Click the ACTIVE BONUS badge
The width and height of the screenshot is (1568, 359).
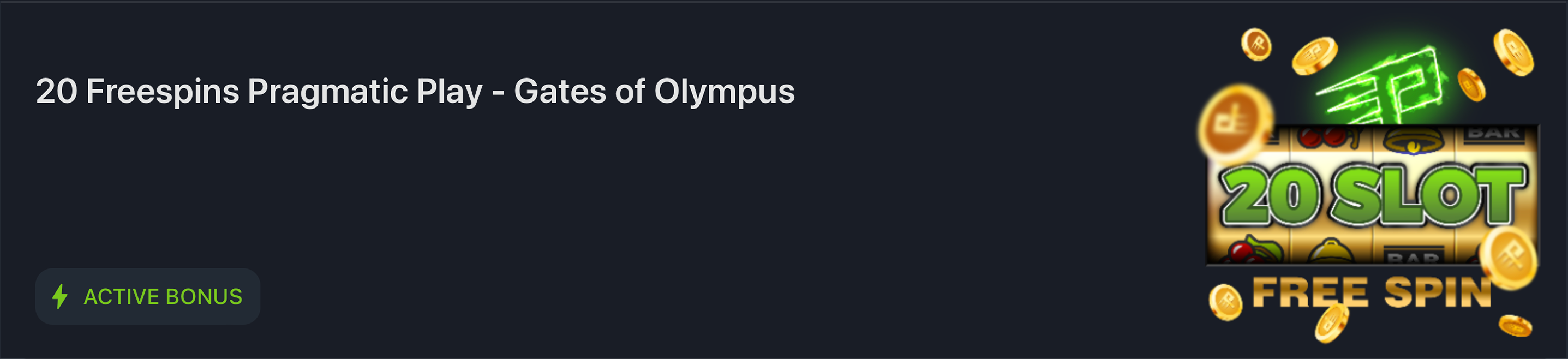pyautogui.click(x=148, y=296)
